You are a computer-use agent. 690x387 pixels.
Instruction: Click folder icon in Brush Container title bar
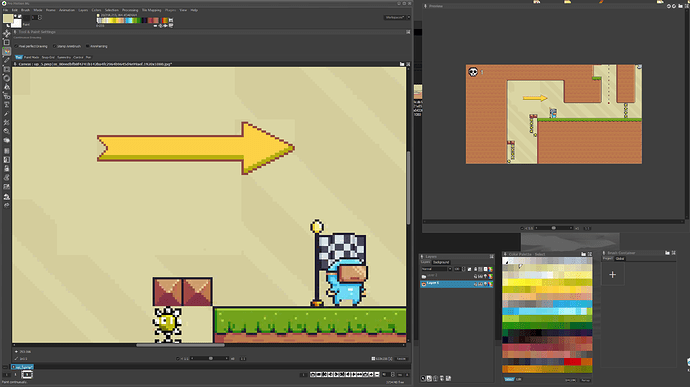(668, 253)
